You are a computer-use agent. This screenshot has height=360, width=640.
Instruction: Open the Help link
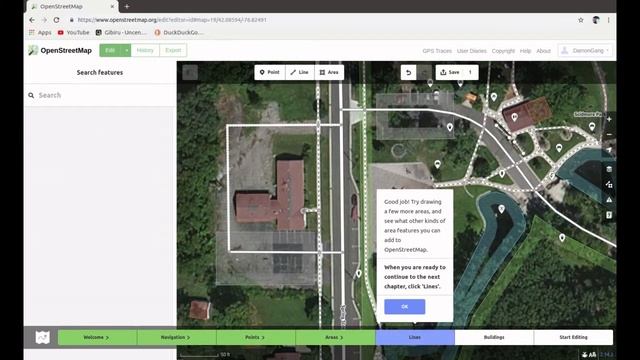(525, 51)
